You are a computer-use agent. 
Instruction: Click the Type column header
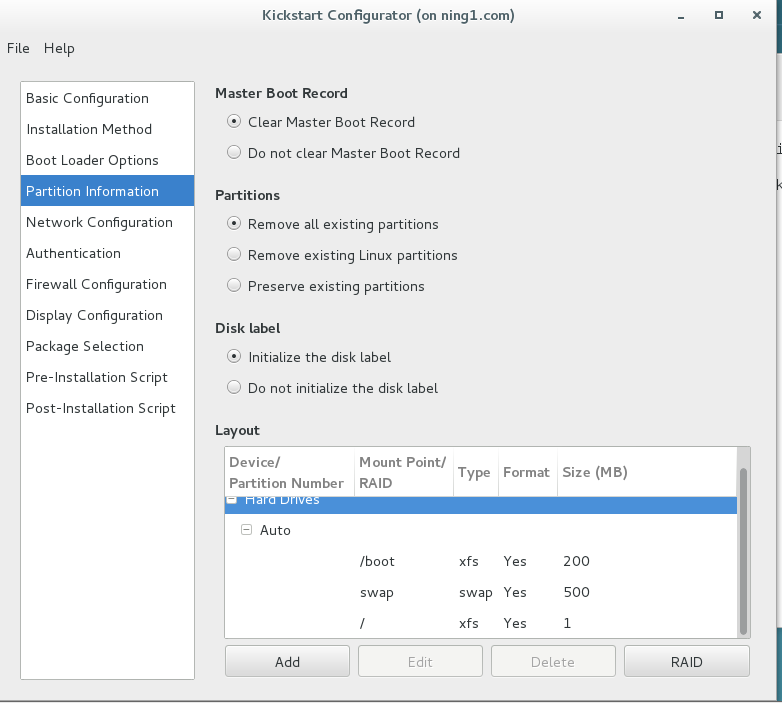tap(476, 472)
